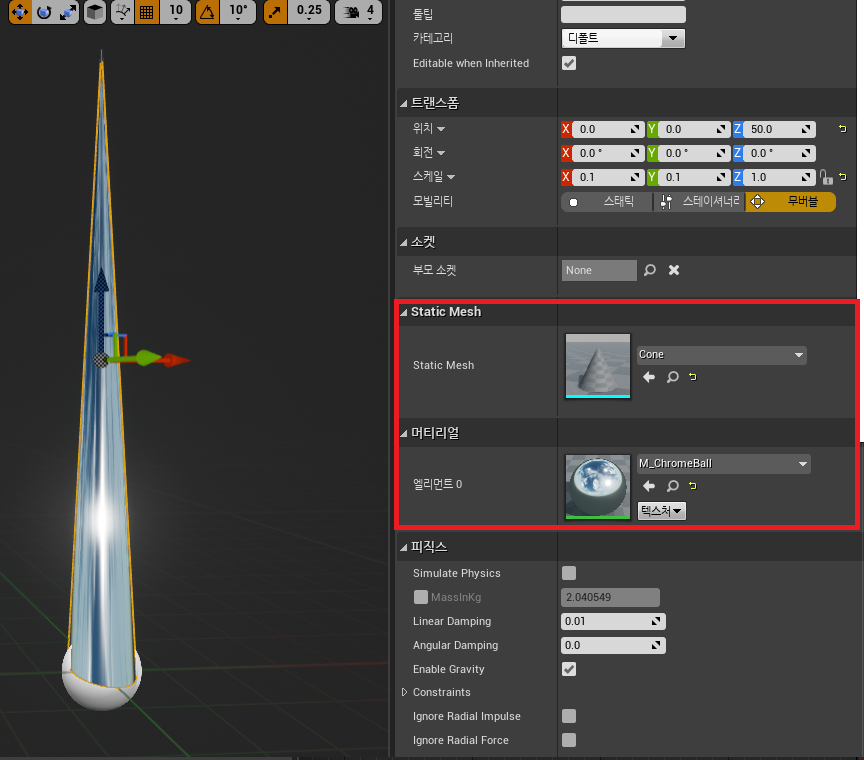Collapse the Static Mesh section
The height and width of the screenshot is (760, 864).
403,312
